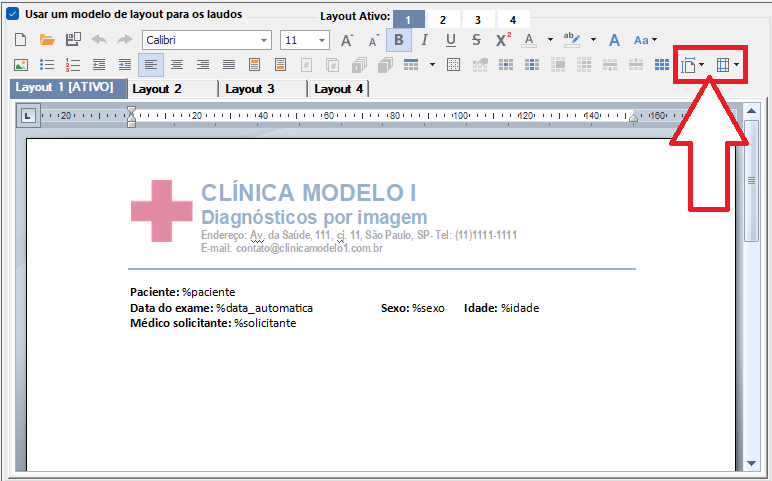The height and width of the screenshot is (481, 772).
Task: Uncheck 'Usar um modelo de layout' checkbox
Action: pos(13,15)
